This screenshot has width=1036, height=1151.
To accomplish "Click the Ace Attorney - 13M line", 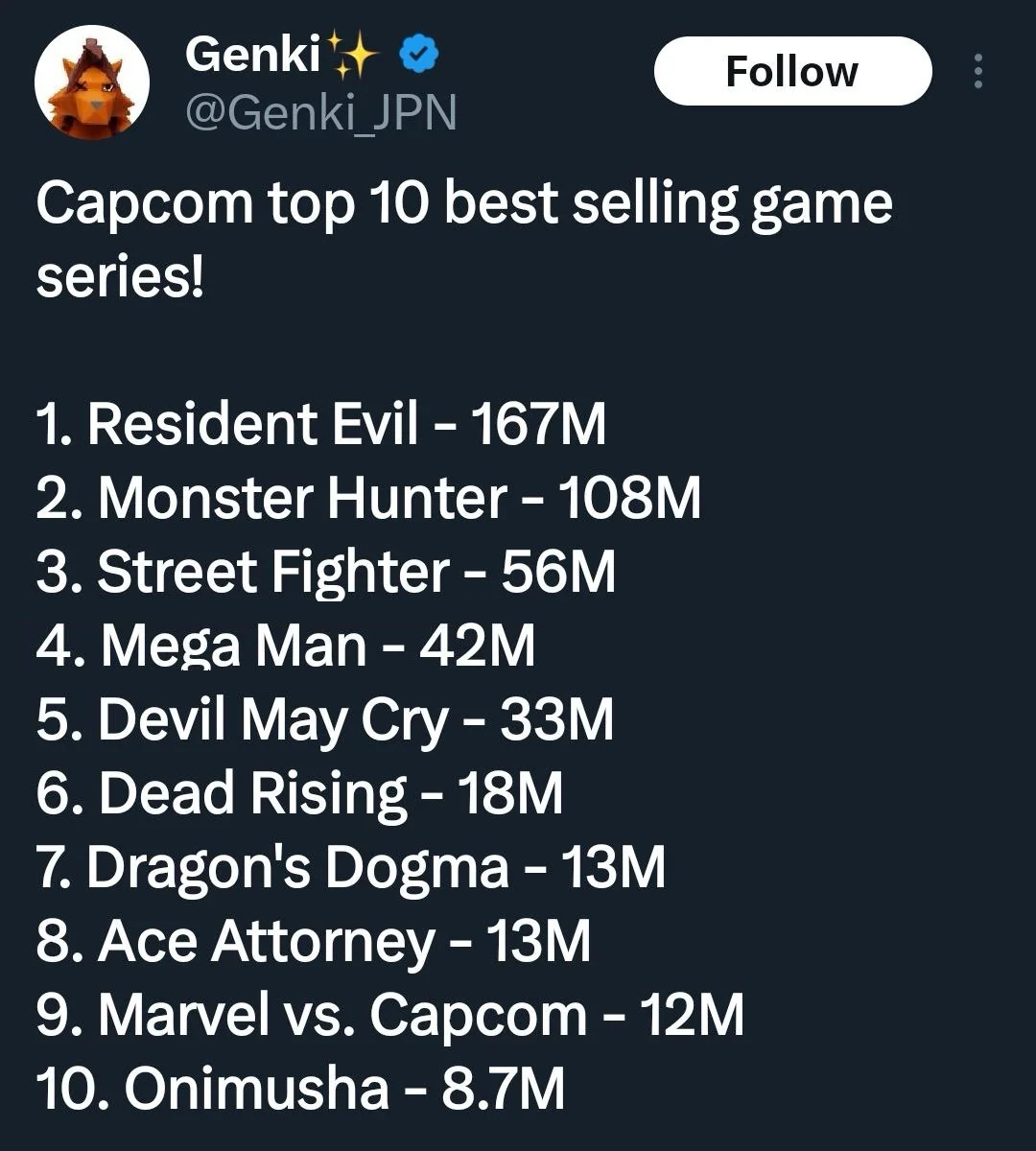I will tap(314, 942).
